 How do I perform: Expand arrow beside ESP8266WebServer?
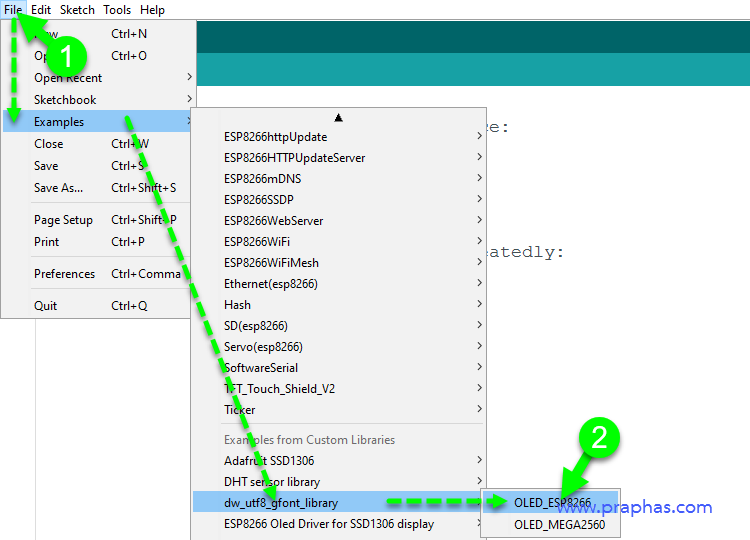point(479,220)
